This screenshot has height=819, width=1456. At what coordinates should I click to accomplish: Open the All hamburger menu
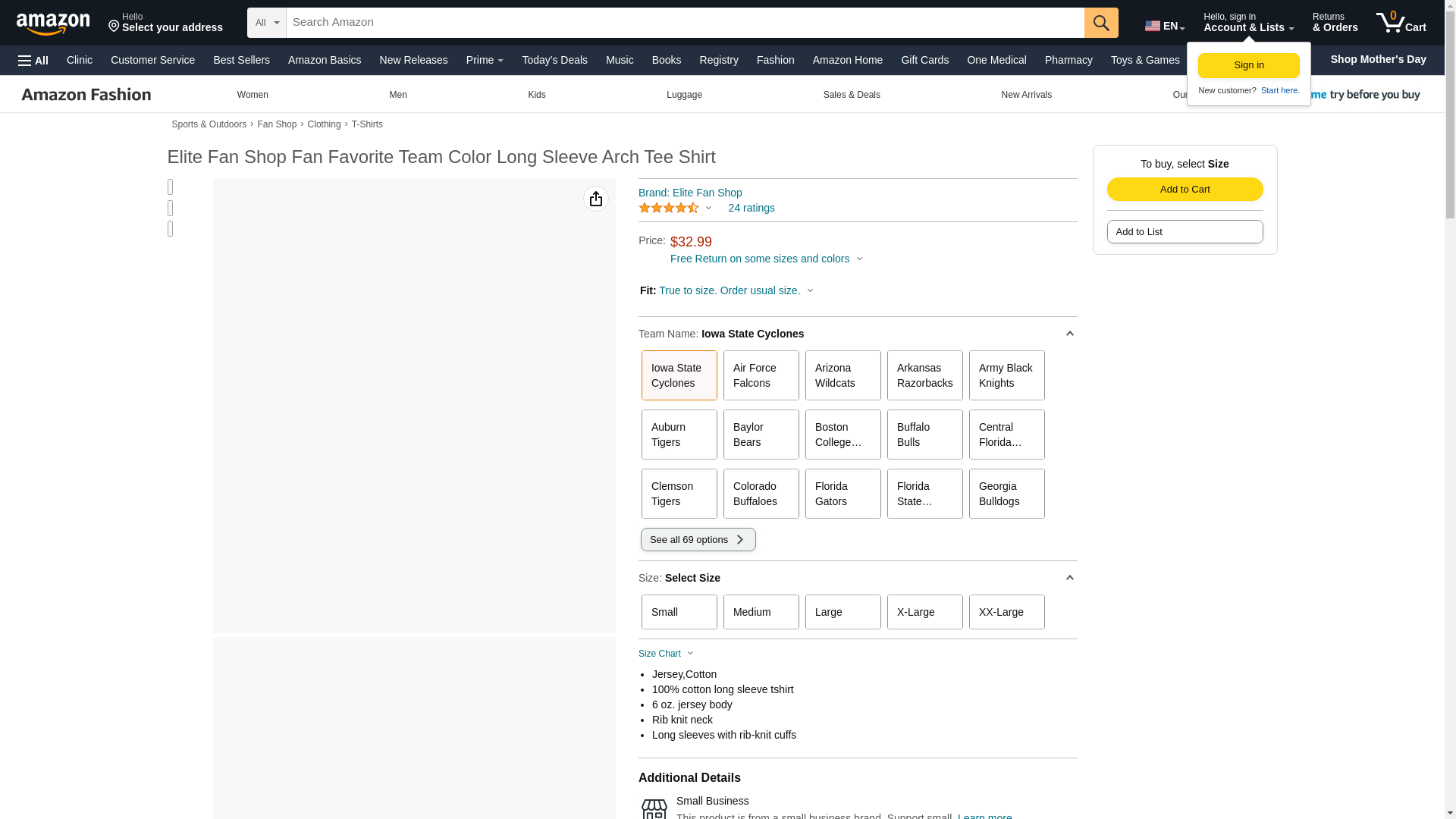click(33, 61)
